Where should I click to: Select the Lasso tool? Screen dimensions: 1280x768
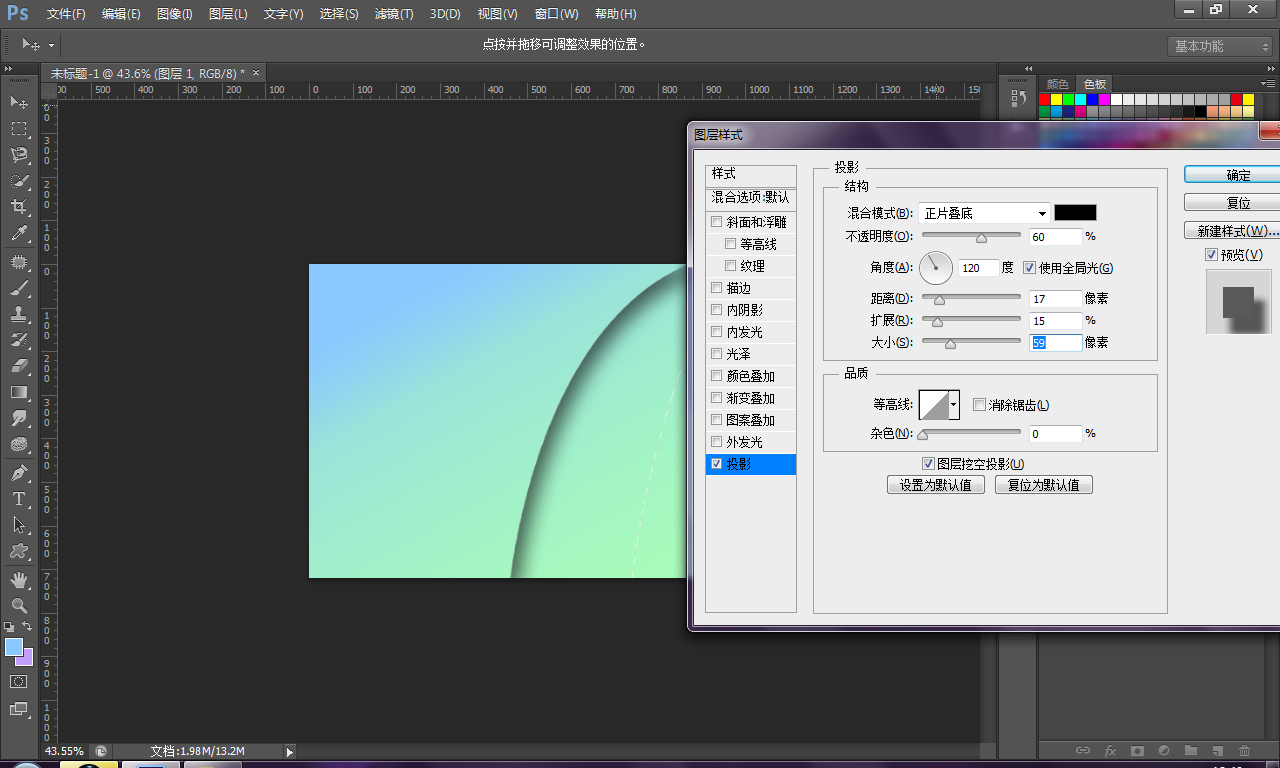tap(19, 155)
